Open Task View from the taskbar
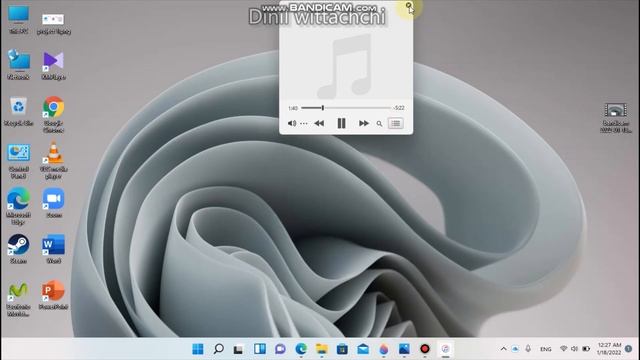640x360 pixels. click(239, 349)
